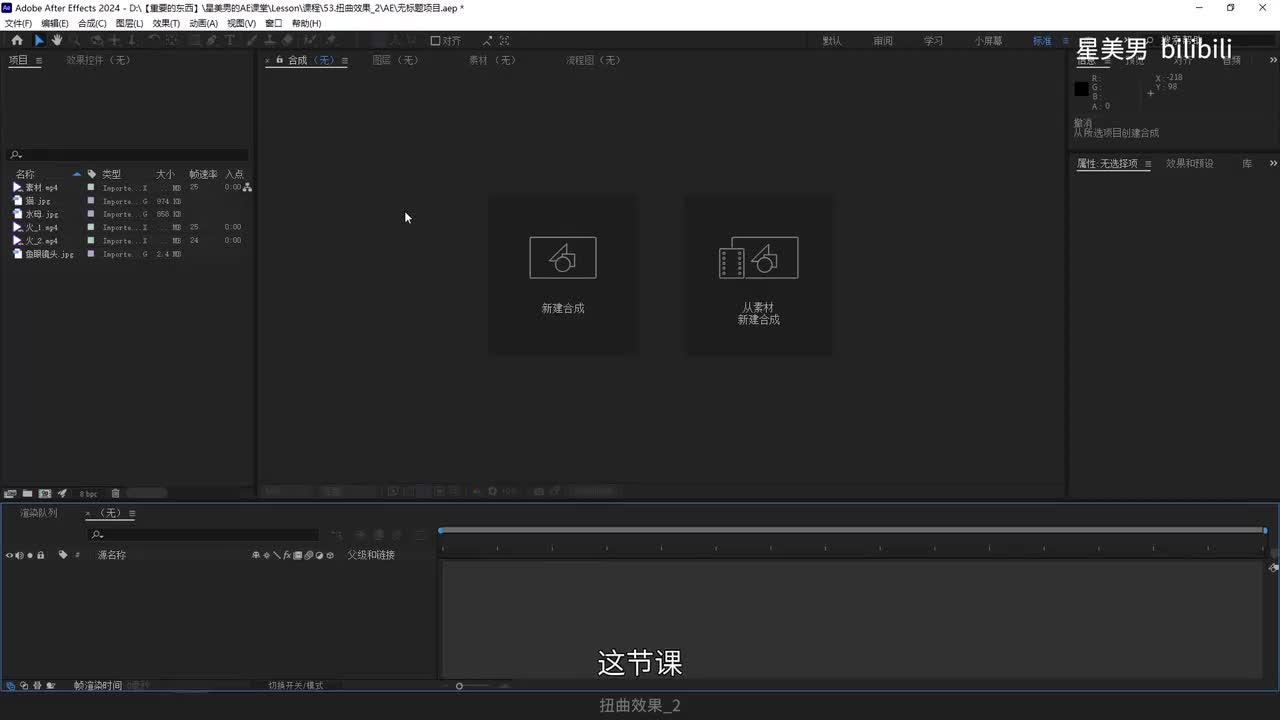
Task: Click the Effect fx switch column icon
Action: coord(287,555)
